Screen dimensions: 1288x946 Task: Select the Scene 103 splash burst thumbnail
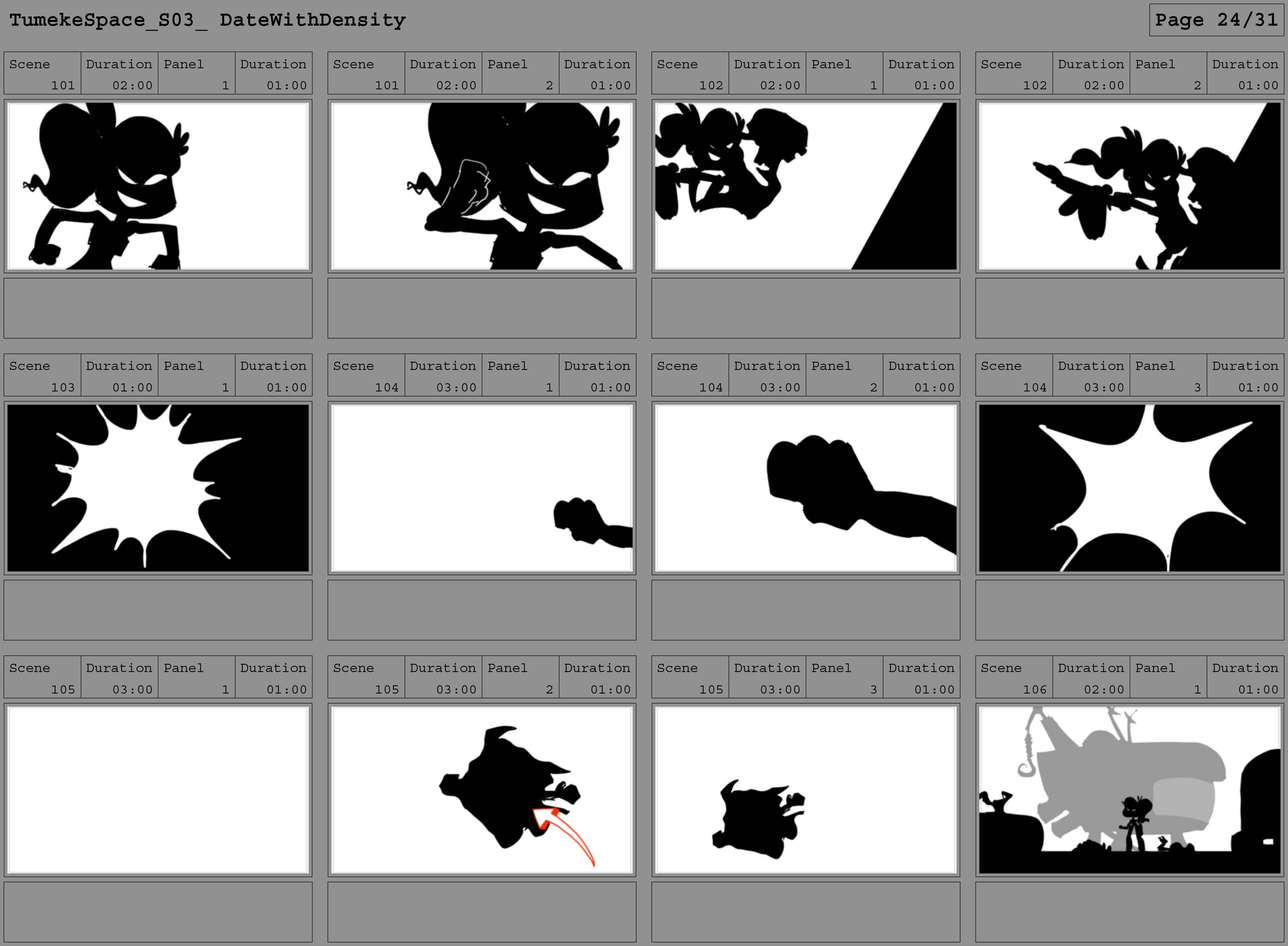point(158,488)
